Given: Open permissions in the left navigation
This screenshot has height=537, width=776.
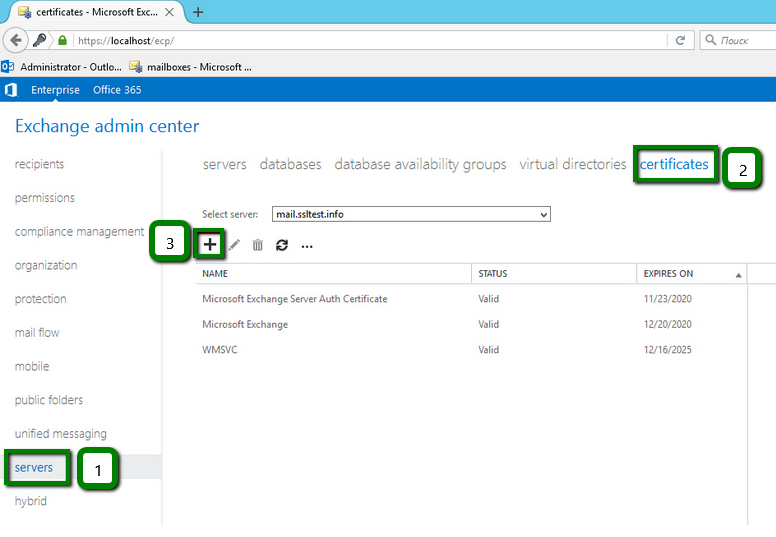Looking at the screenshot, I should click(45, 198).
